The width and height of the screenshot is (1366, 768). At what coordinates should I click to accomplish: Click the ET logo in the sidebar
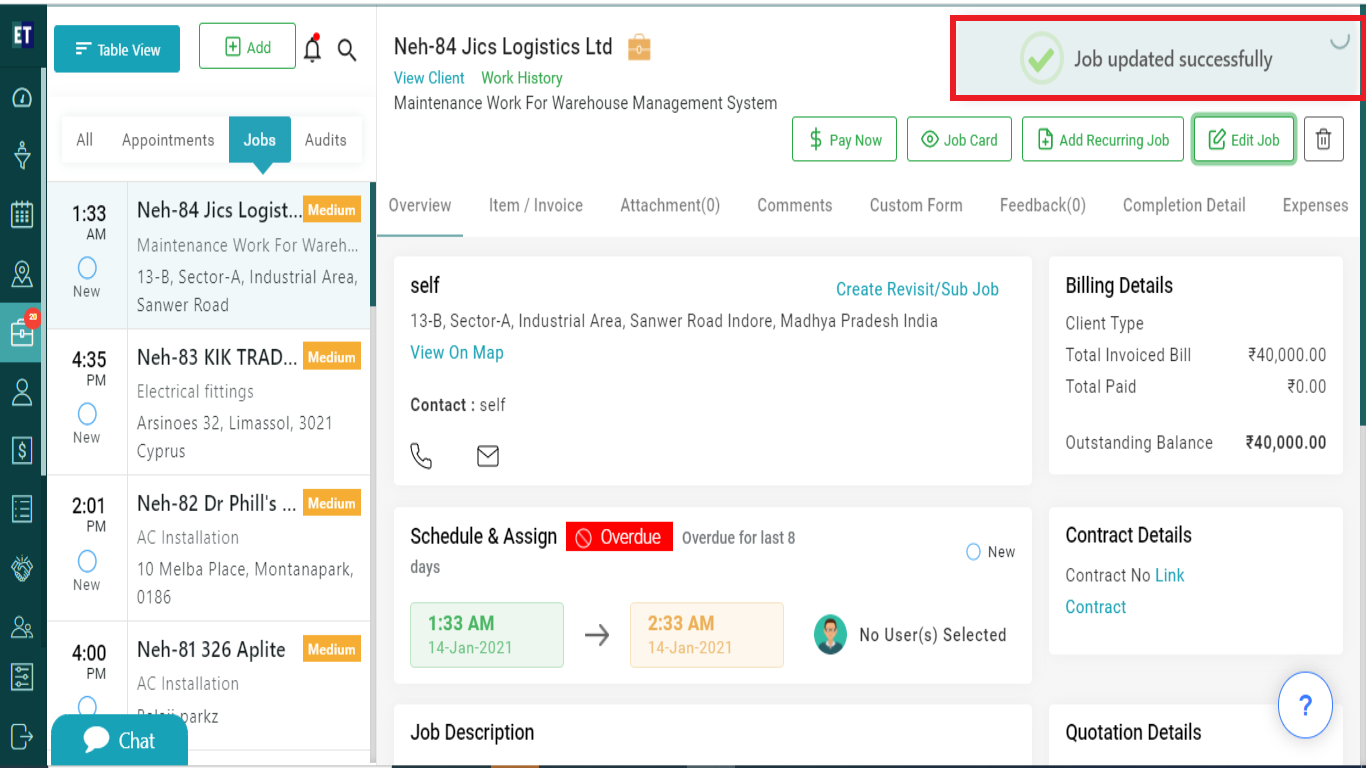pyautogui.click(x=22, y=36)
